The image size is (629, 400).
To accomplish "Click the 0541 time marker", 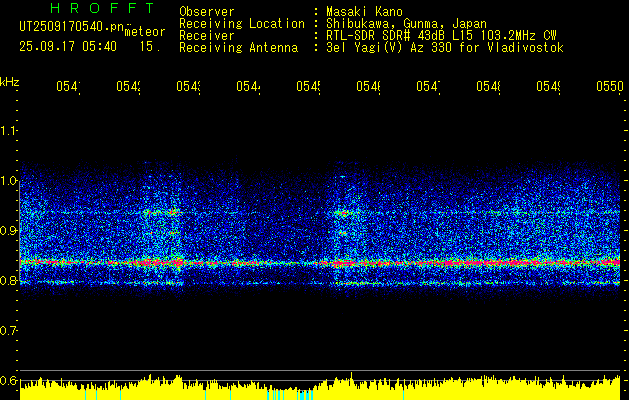I will pos(69,87).
